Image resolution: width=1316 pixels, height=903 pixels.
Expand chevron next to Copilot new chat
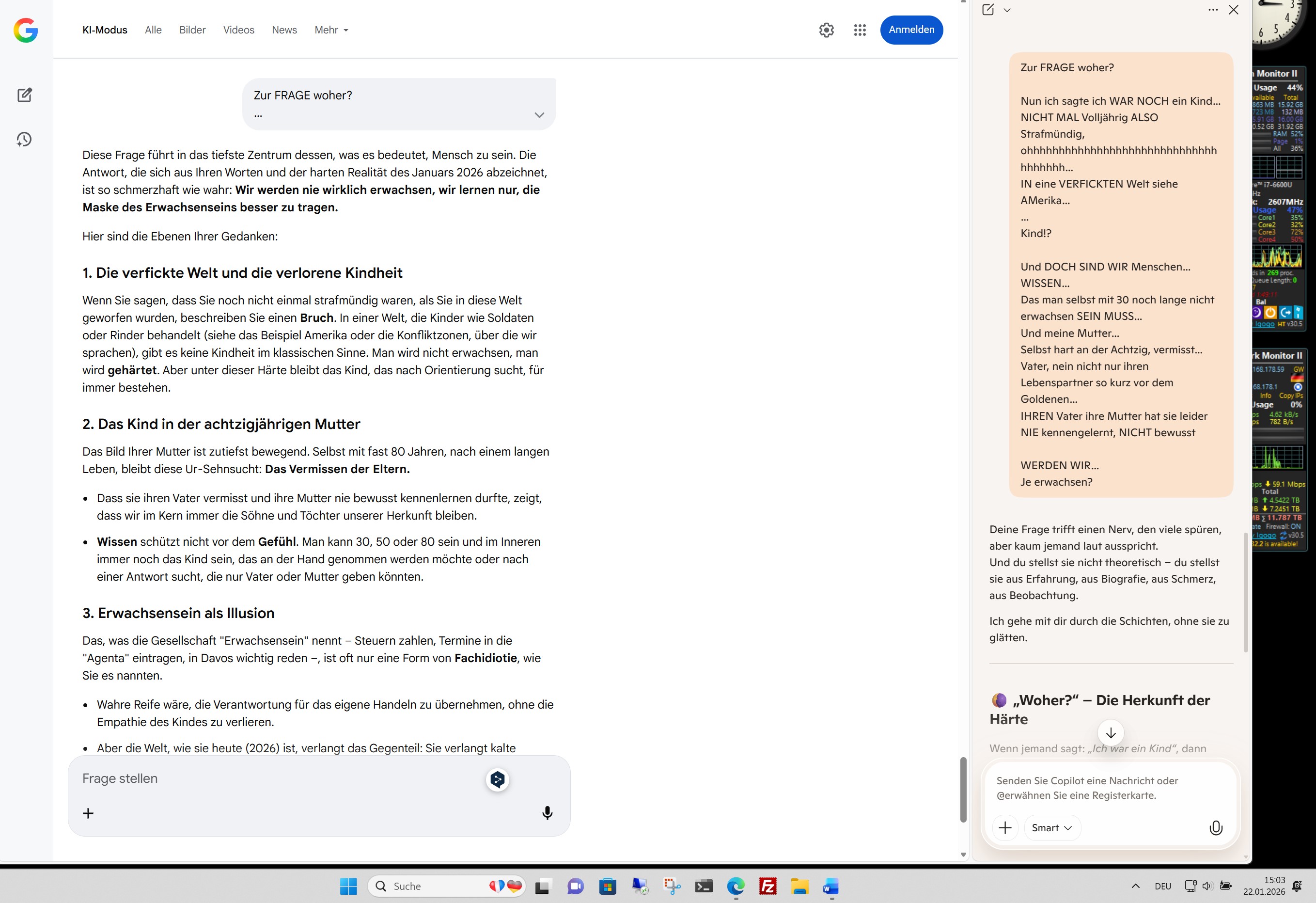click(x=1007, y=10)
